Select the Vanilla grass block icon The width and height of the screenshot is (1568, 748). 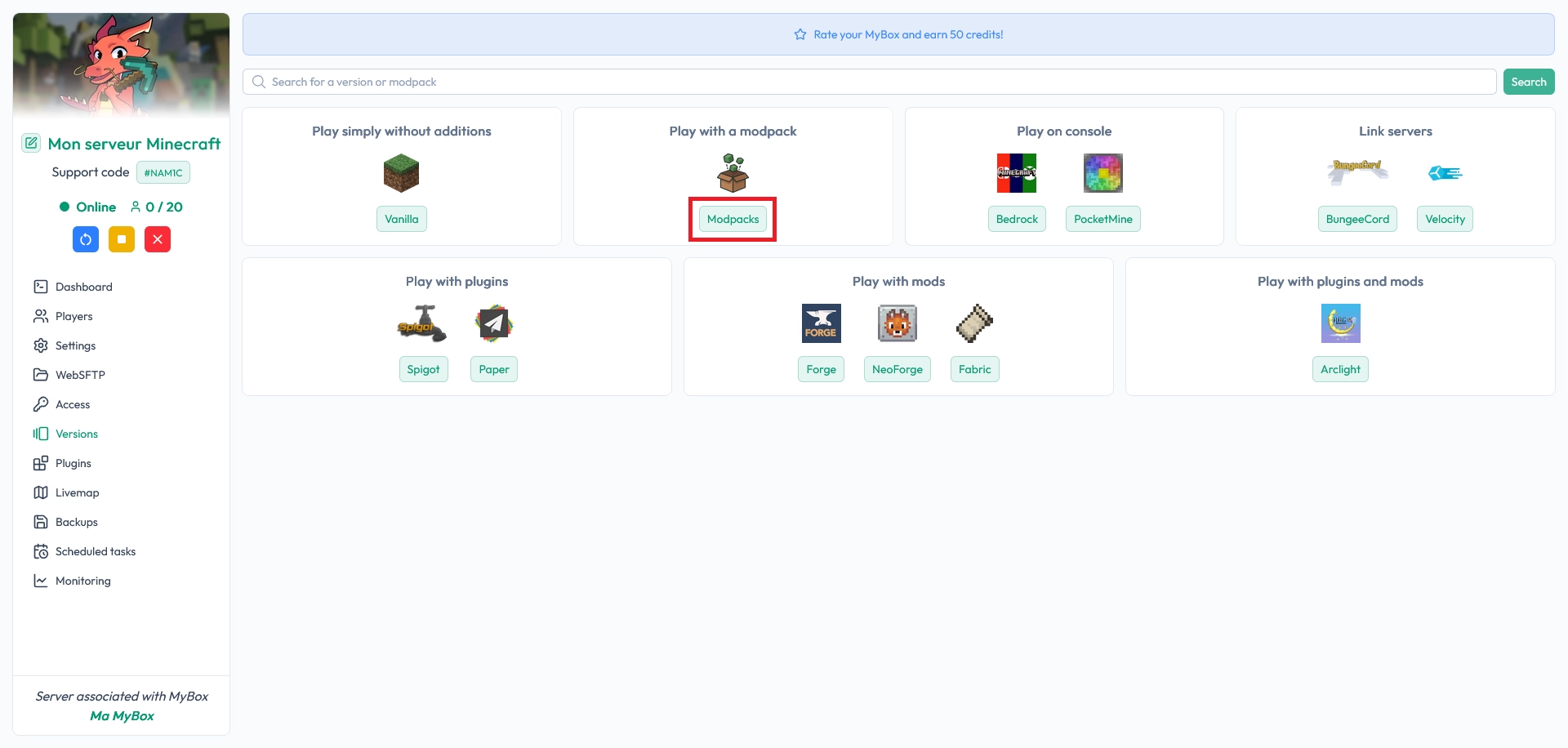[x=401, y=173]
